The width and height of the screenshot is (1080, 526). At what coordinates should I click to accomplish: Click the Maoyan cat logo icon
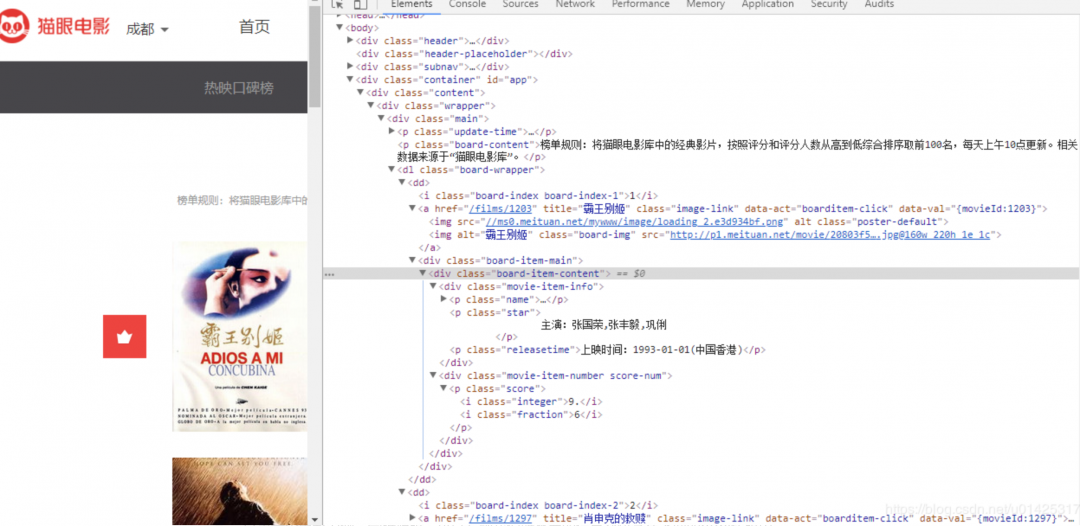(13, 26)
